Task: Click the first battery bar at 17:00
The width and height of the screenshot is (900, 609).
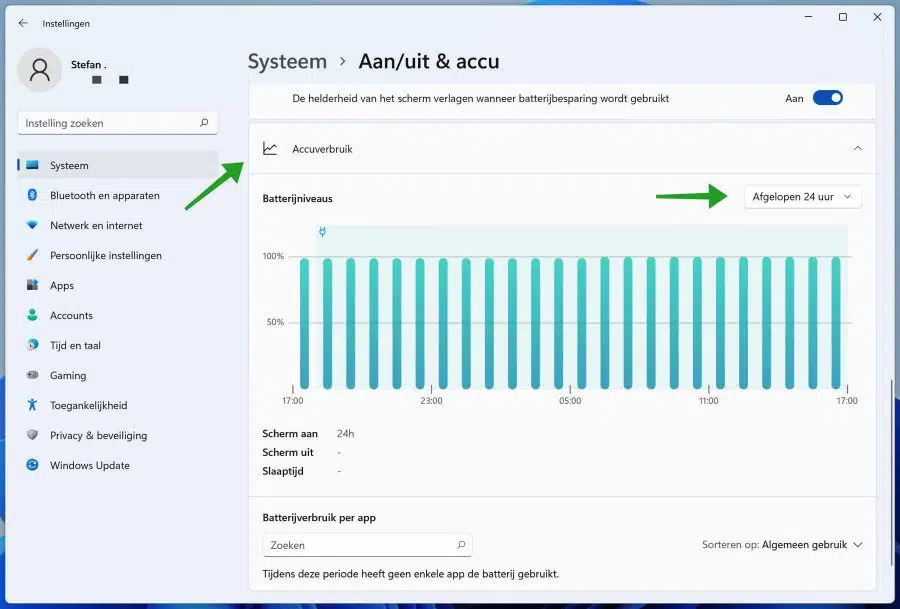Action: pos(304,323)
